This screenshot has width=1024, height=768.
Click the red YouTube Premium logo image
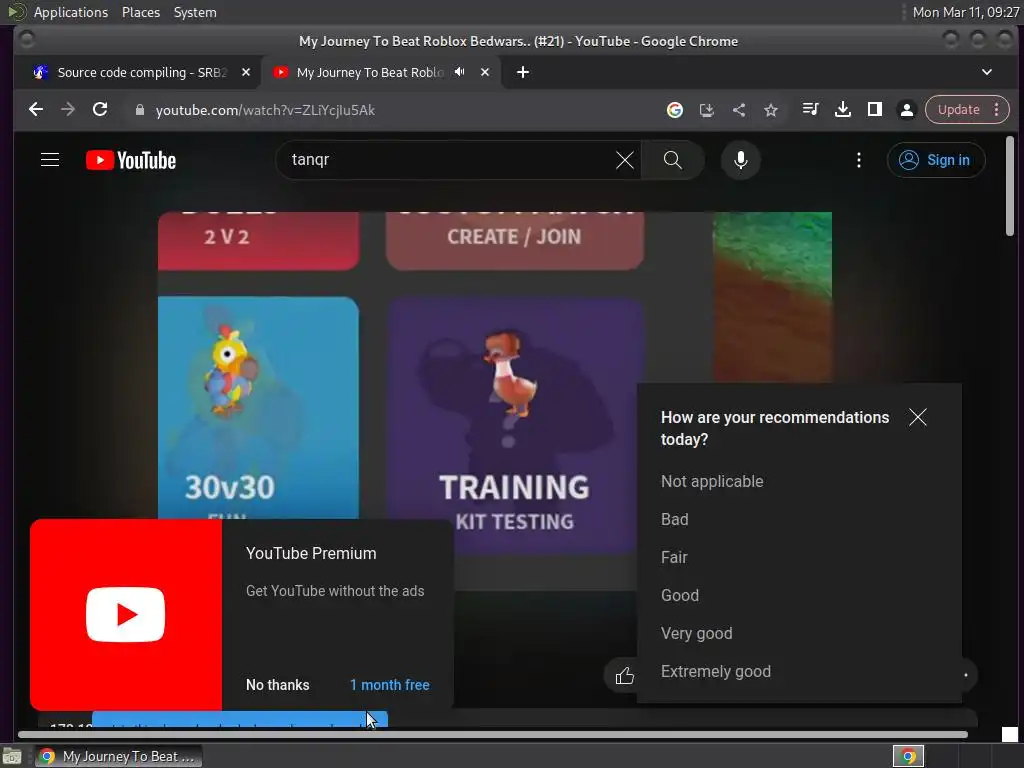(x=125, y=615)
